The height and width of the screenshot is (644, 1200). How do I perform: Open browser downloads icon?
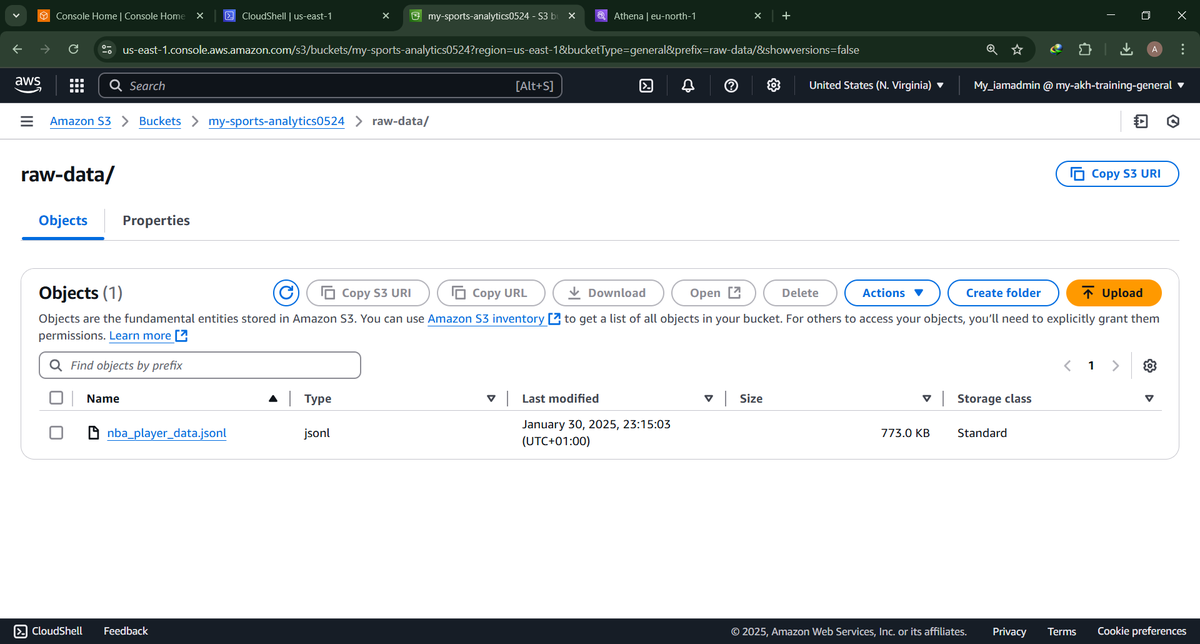[1126, 49]
